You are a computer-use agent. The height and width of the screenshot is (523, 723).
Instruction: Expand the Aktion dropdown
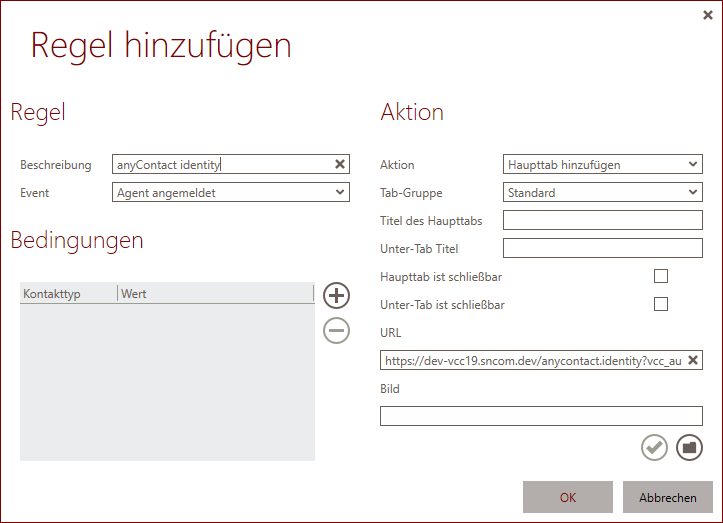(x=602, y=164)
